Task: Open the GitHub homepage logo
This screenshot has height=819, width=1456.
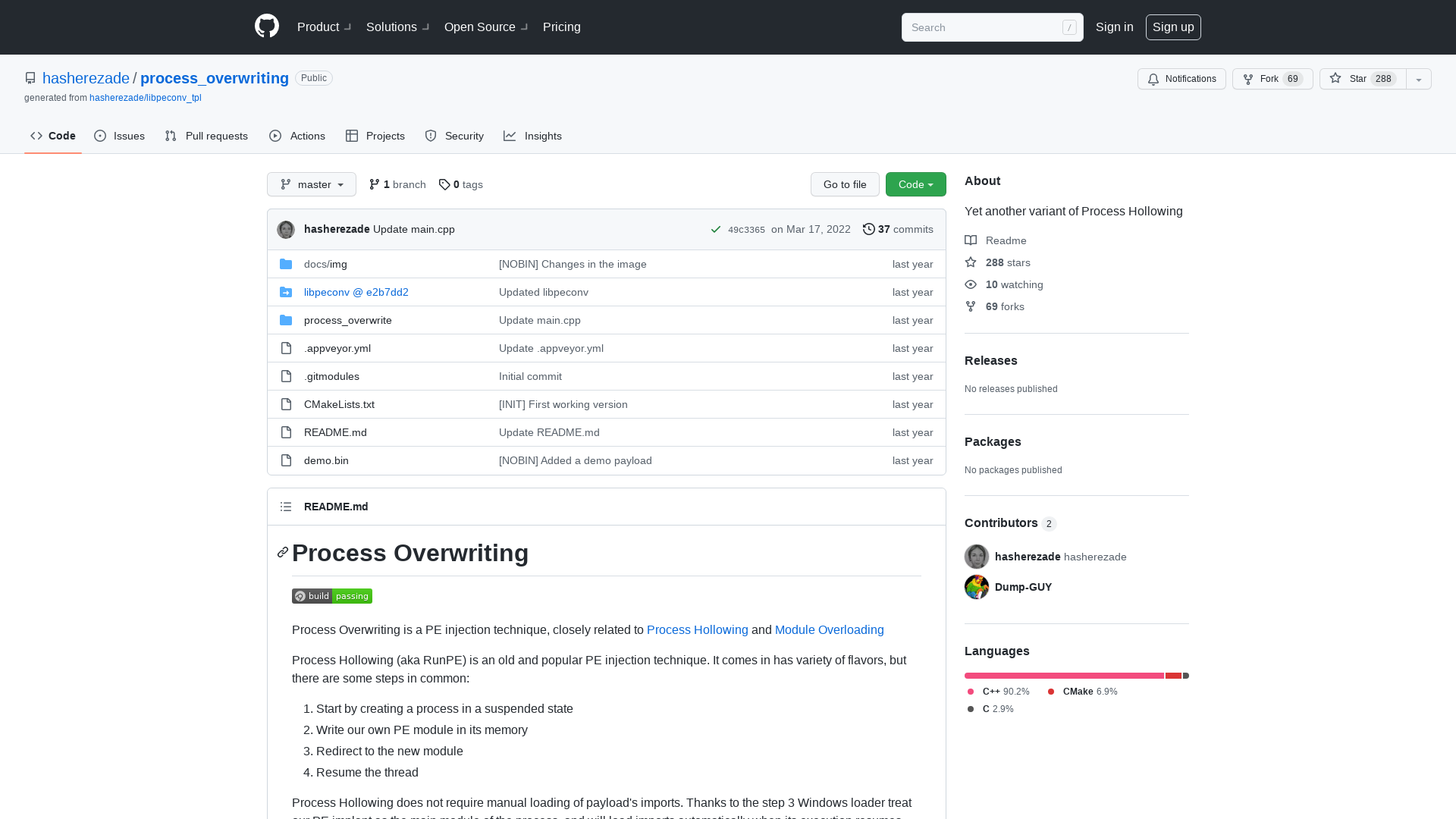Action: [267, 27]
